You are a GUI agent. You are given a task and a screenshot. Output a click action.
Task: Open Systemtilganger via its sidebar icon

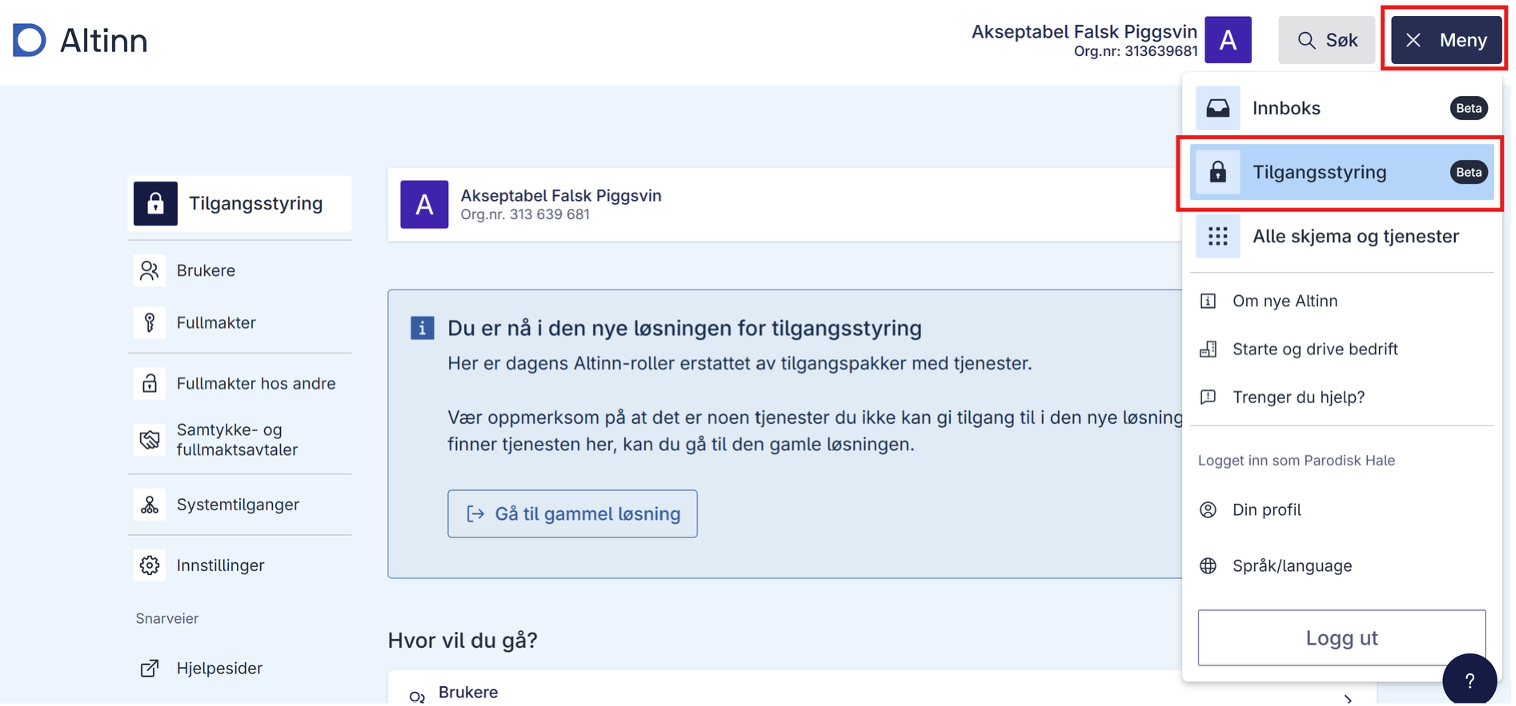(x=149, y=504)
